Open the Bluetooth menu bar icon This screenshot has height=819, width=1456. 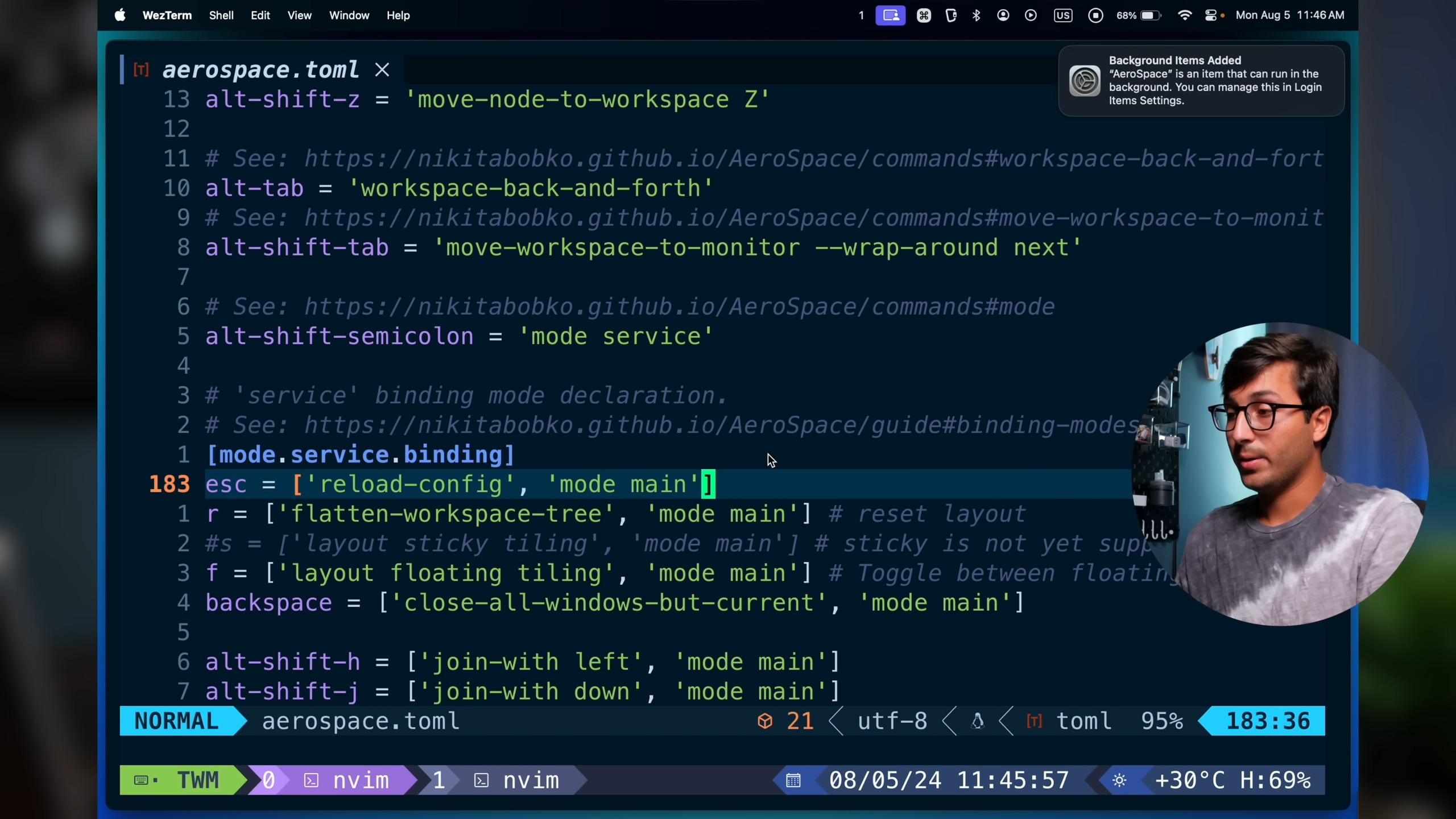(977, 15)
